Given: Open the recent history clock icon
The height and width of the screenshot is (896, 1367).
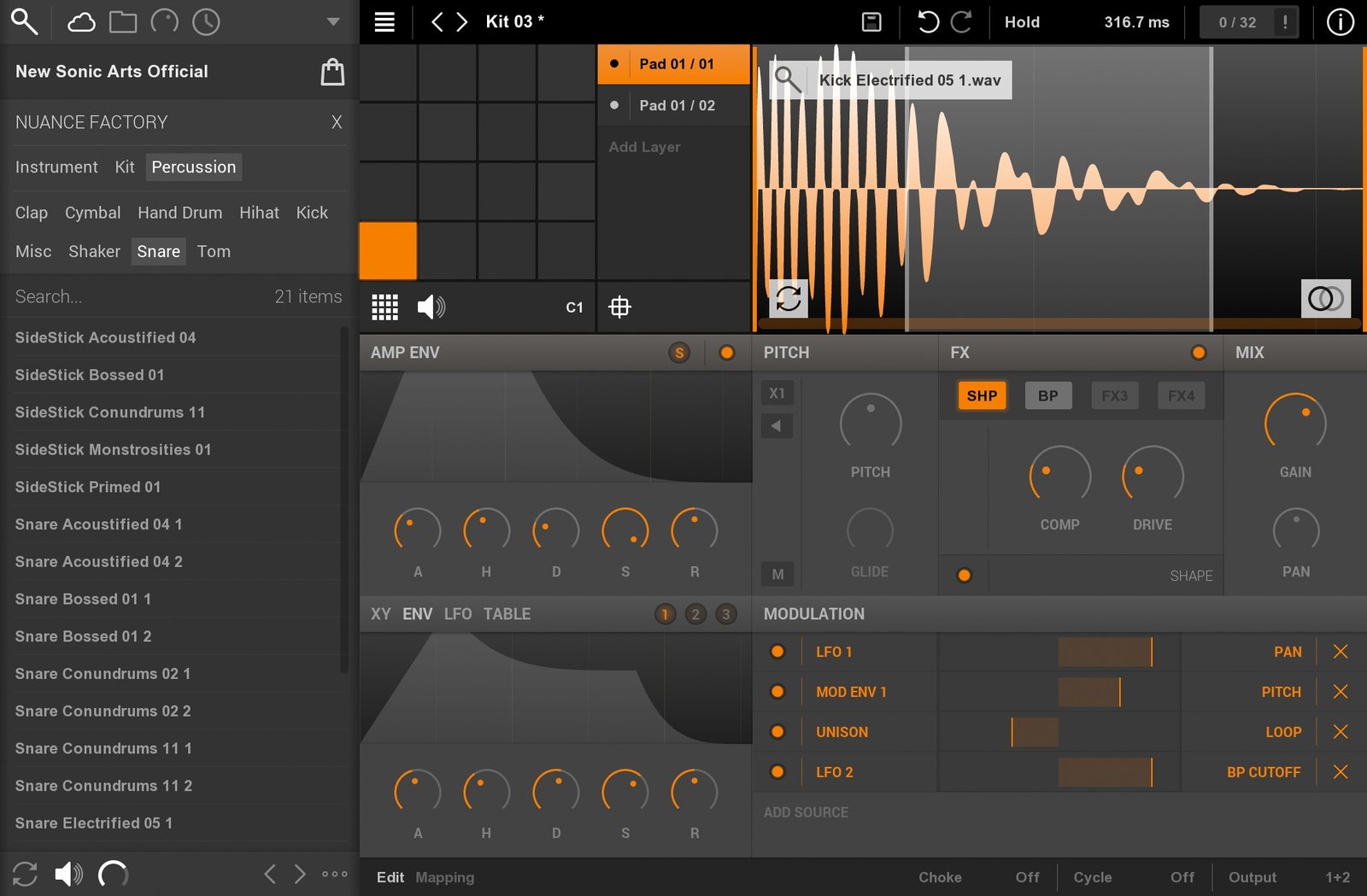Looking at the screenshot, I should [x=206, y=22].
